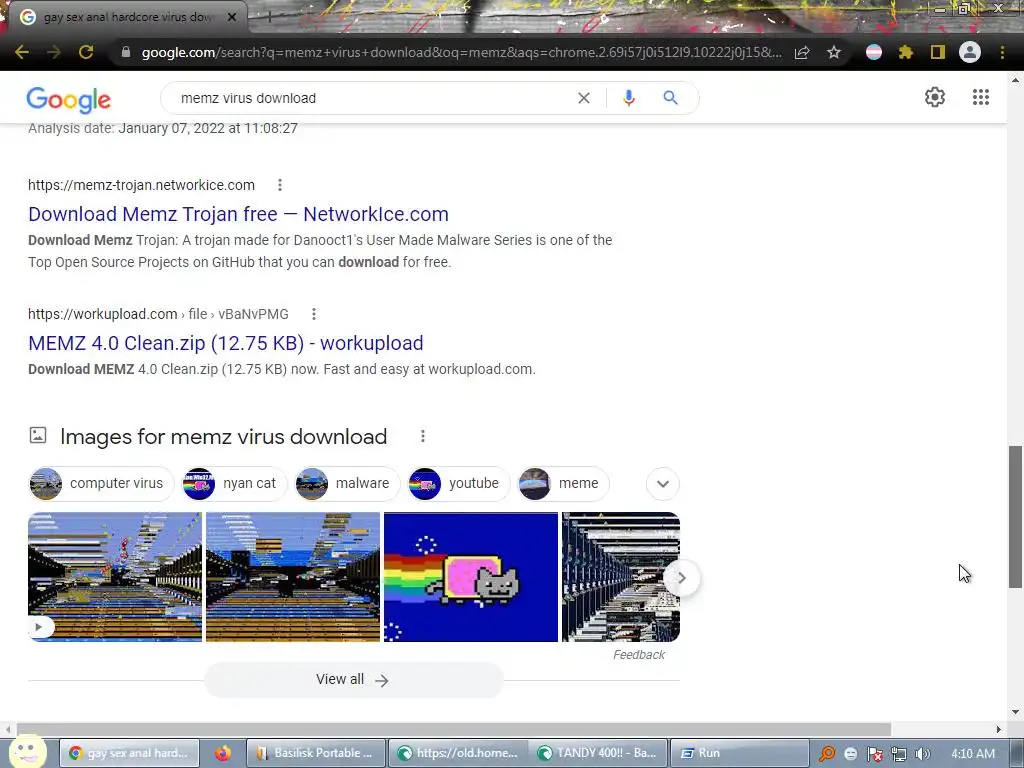Click the Feedback link
This screenshot has width=1024, height=768.
pos(639,655)
